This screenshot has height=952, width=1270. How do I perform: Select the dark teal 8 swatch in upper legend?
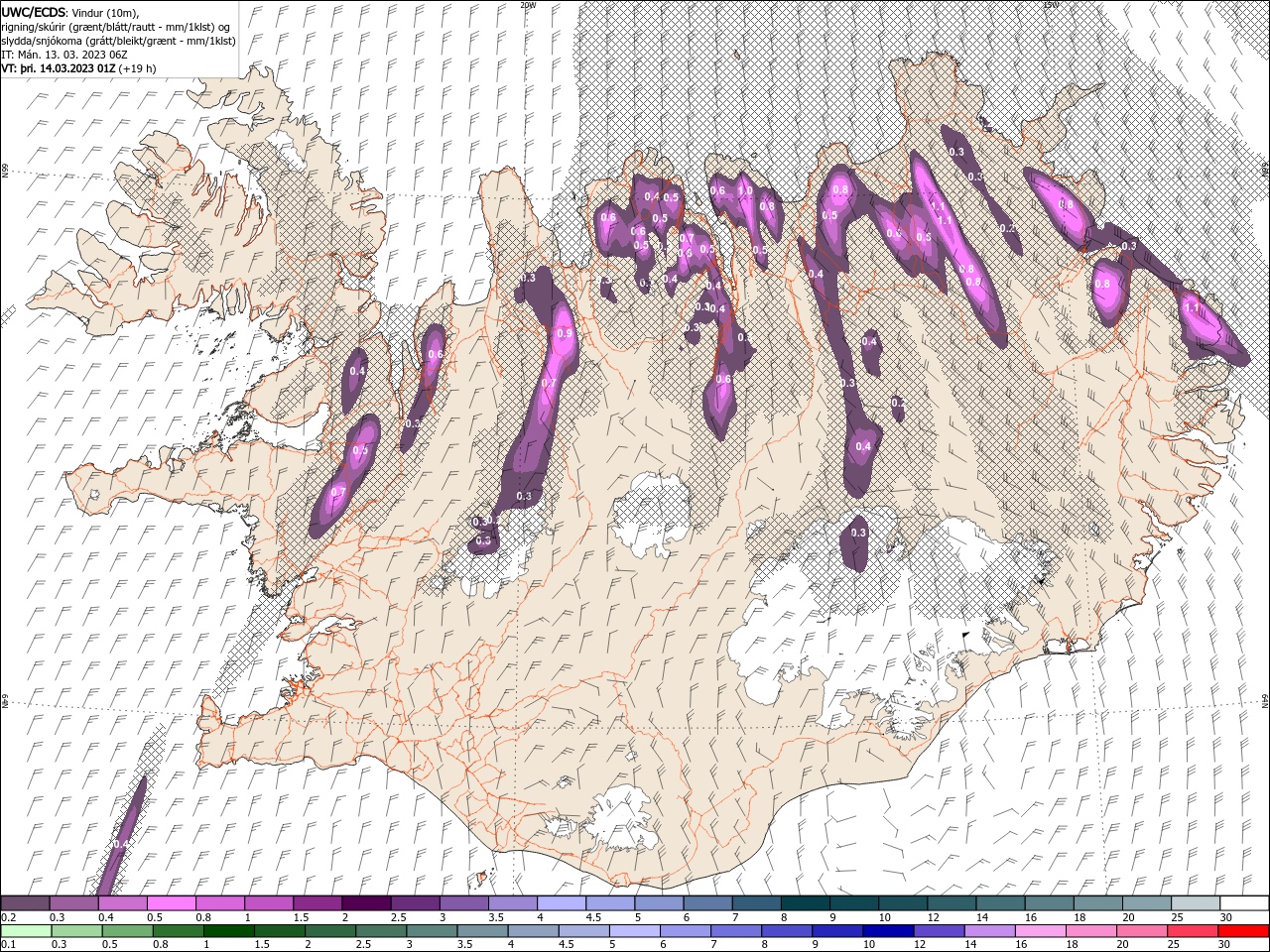[x=806, y=903]
